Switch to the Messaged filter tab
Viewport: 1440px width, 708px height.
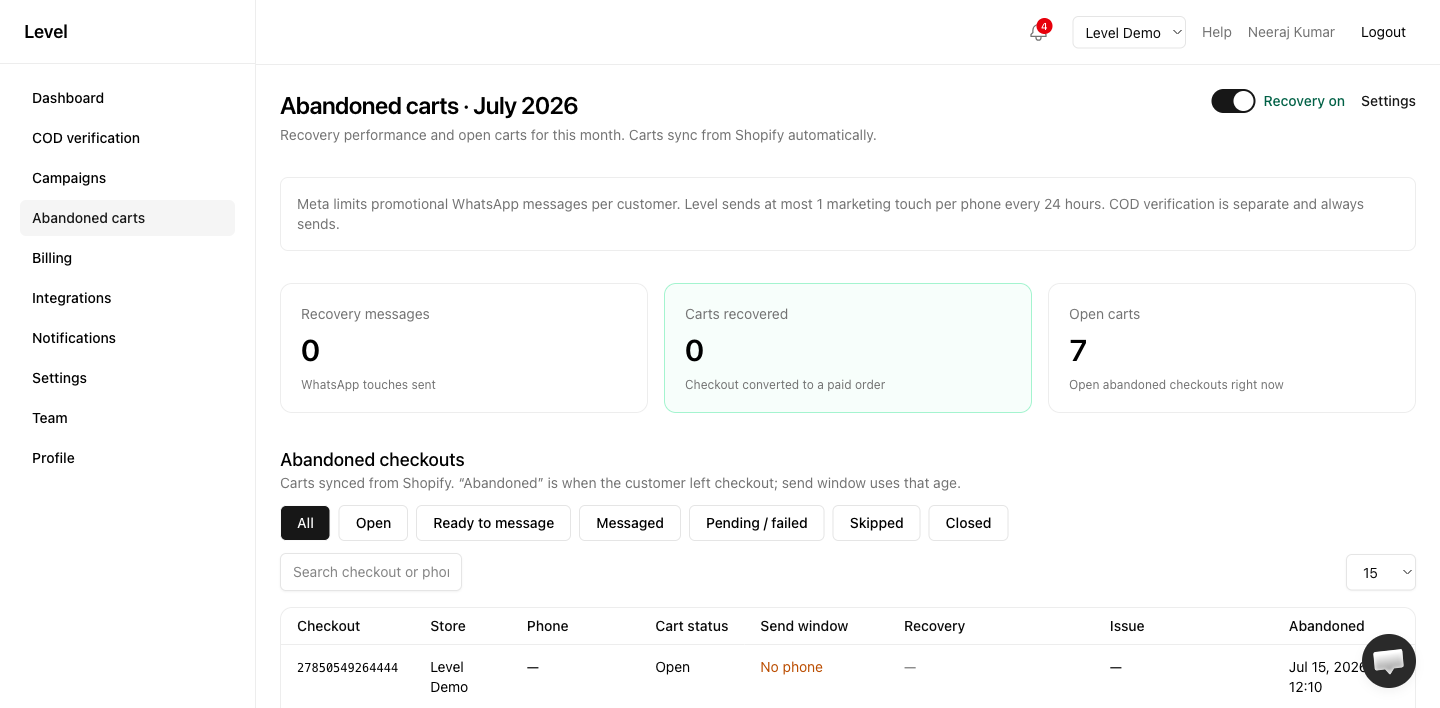(630, 523)
